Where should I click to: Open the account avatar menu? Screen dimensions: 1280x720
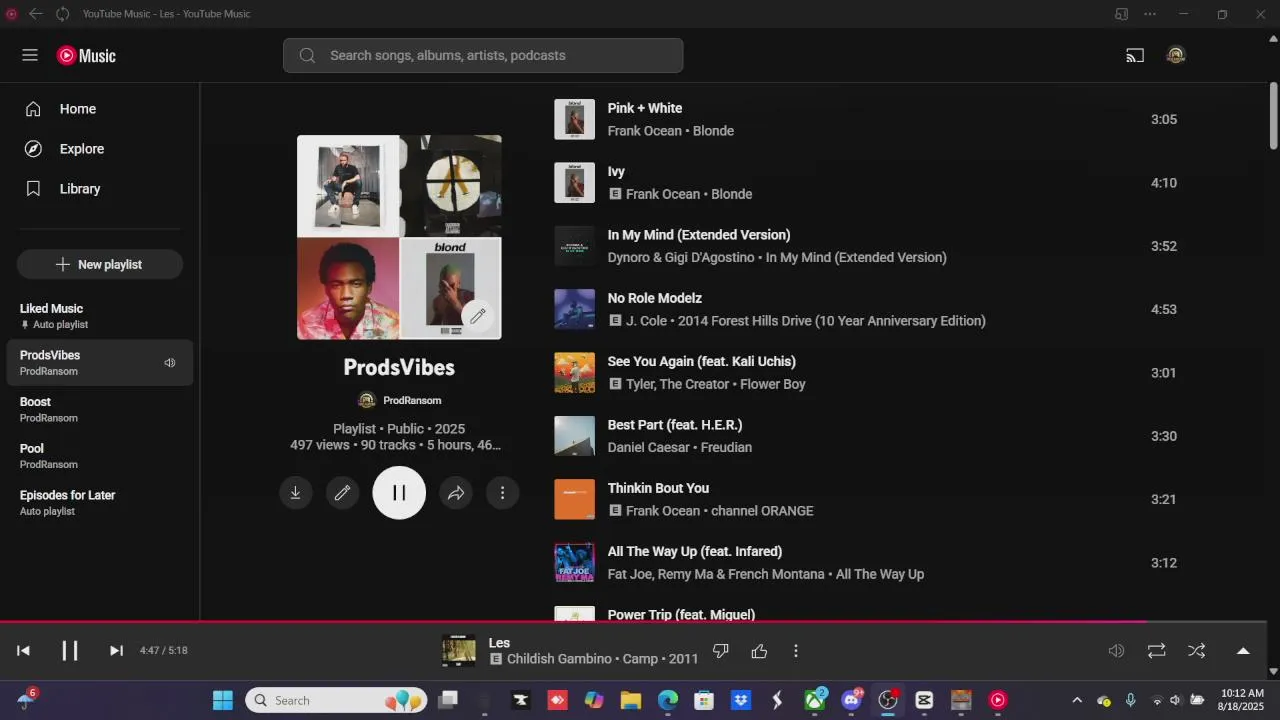pyautogui.click(x=1176, y=56)
